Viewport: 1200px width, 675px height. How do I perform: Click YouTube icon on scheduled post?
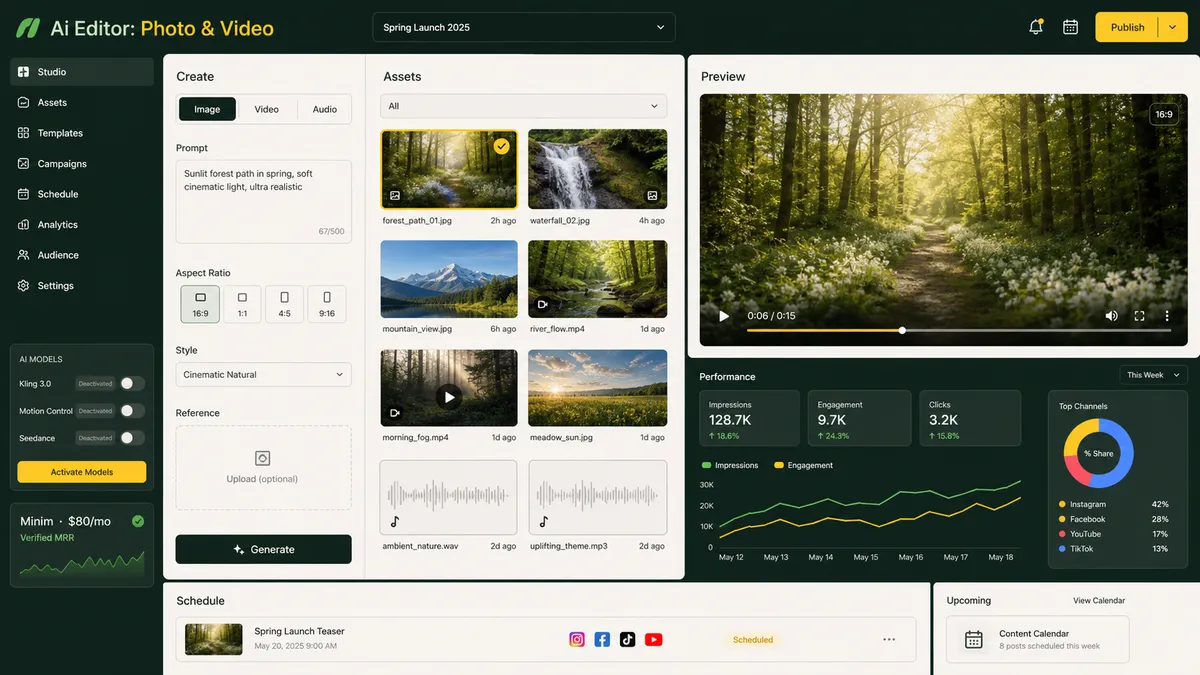pyautogui.click(x=653, y=640)
